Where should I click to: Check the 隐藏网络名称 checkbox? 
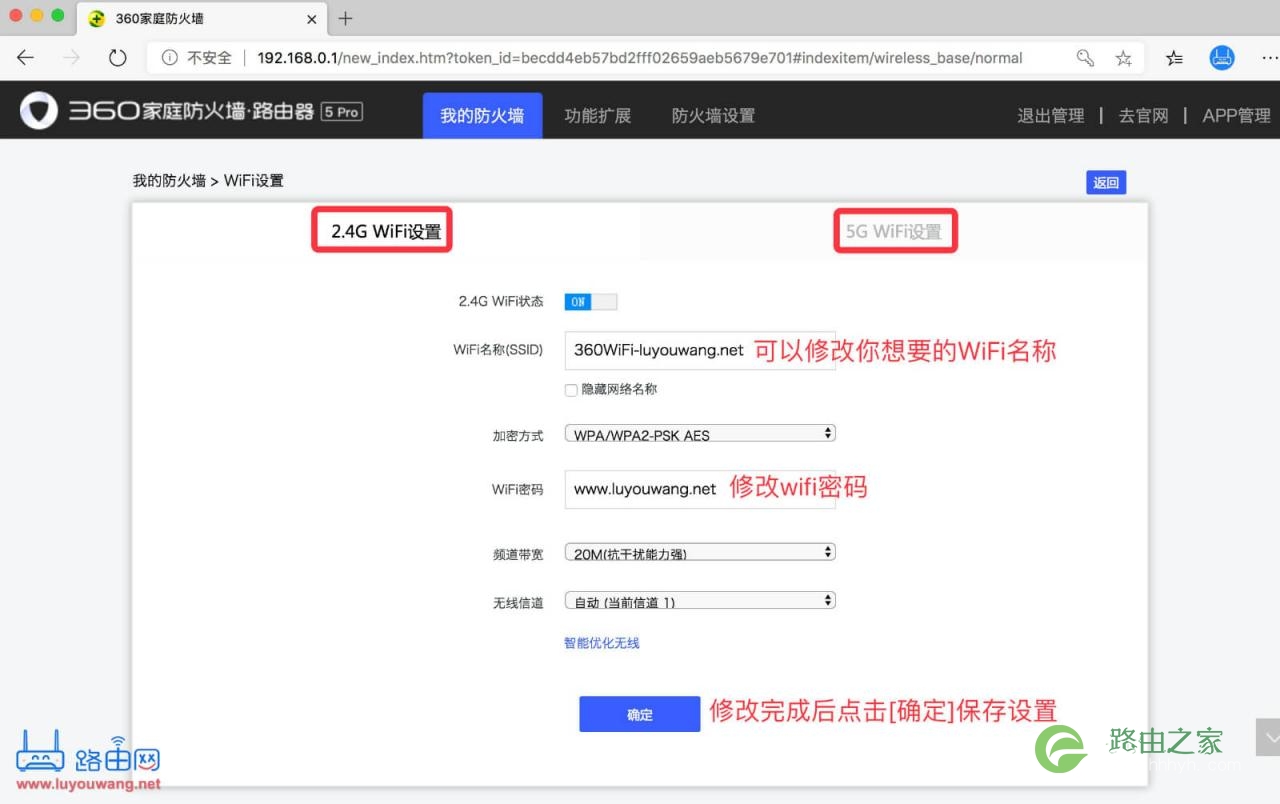click(571, 390)
